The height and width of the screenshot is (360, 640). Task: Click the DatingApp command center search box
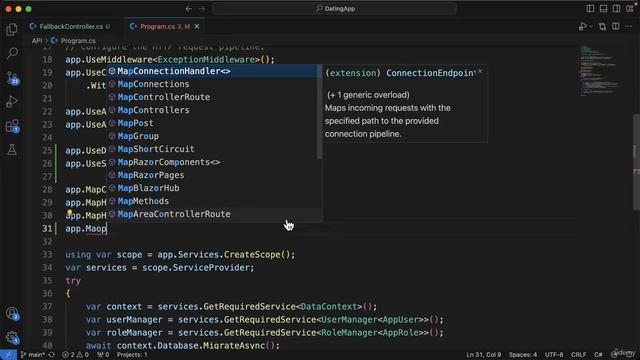[334, 9]
